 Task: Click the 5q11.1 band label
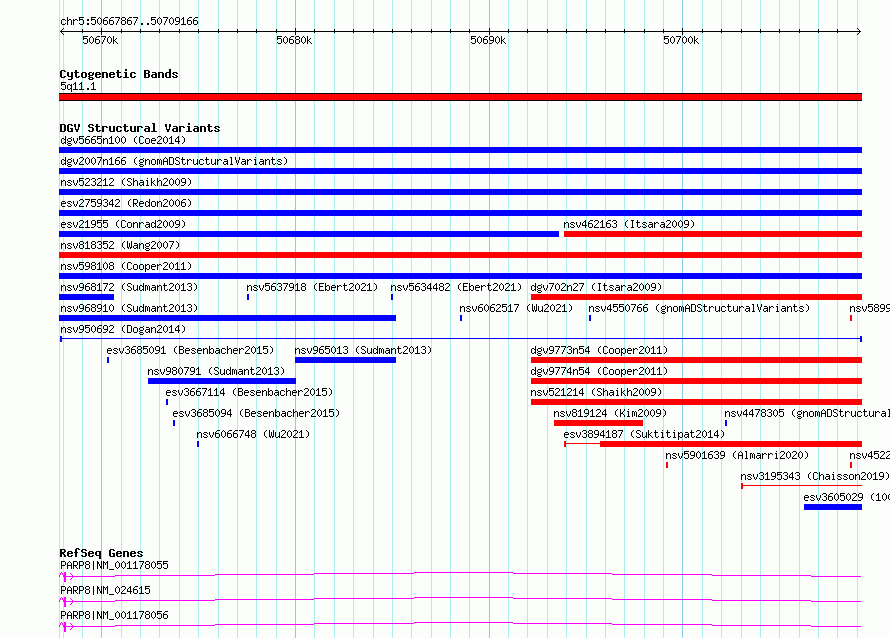pyautogui.click(x=78, y=86)
